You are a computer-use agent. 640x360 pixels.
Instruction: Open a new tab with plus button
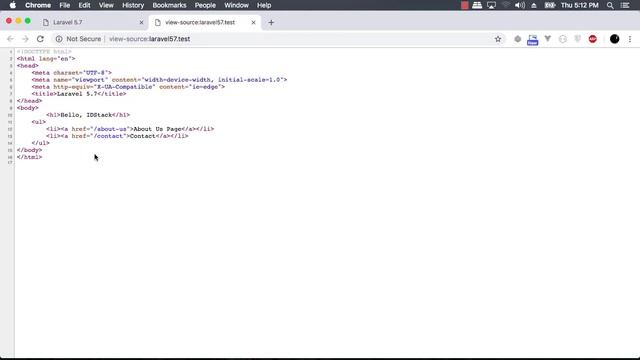coord(271,22)
